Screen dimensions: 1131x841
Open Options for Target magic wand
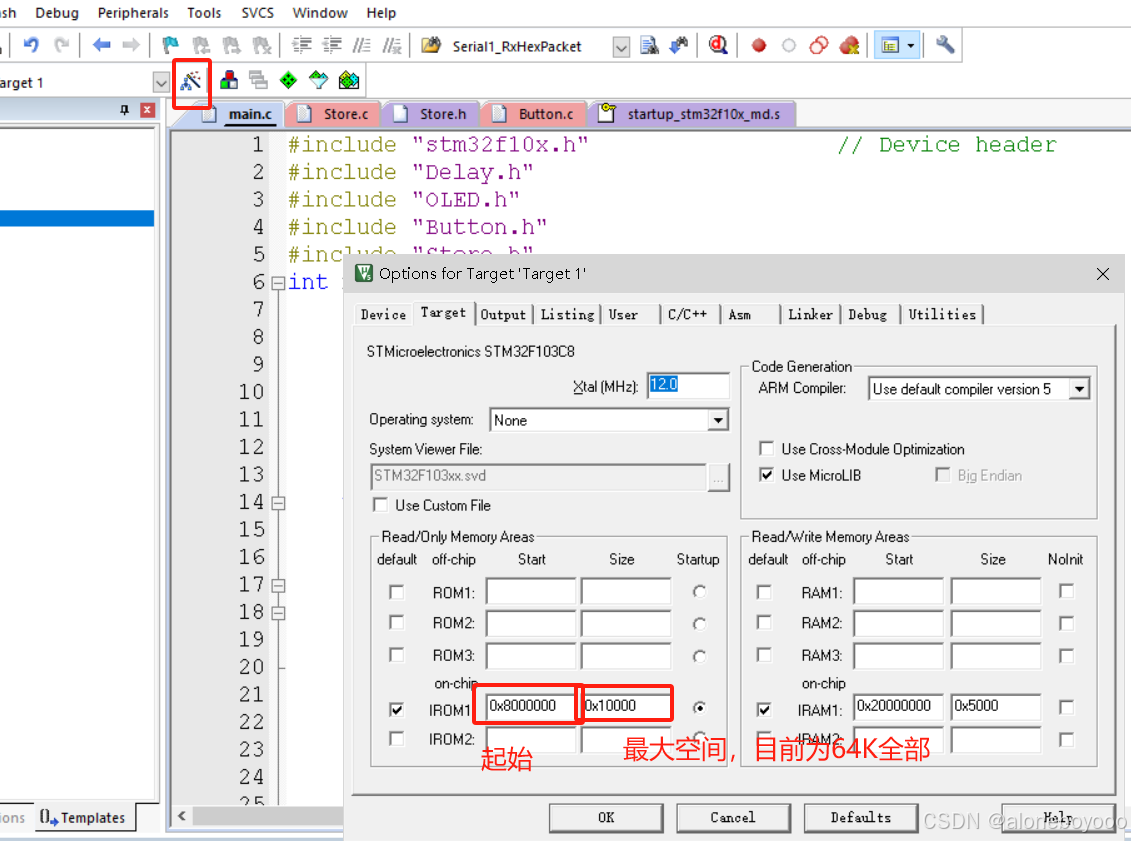click(x=191, y=81)
